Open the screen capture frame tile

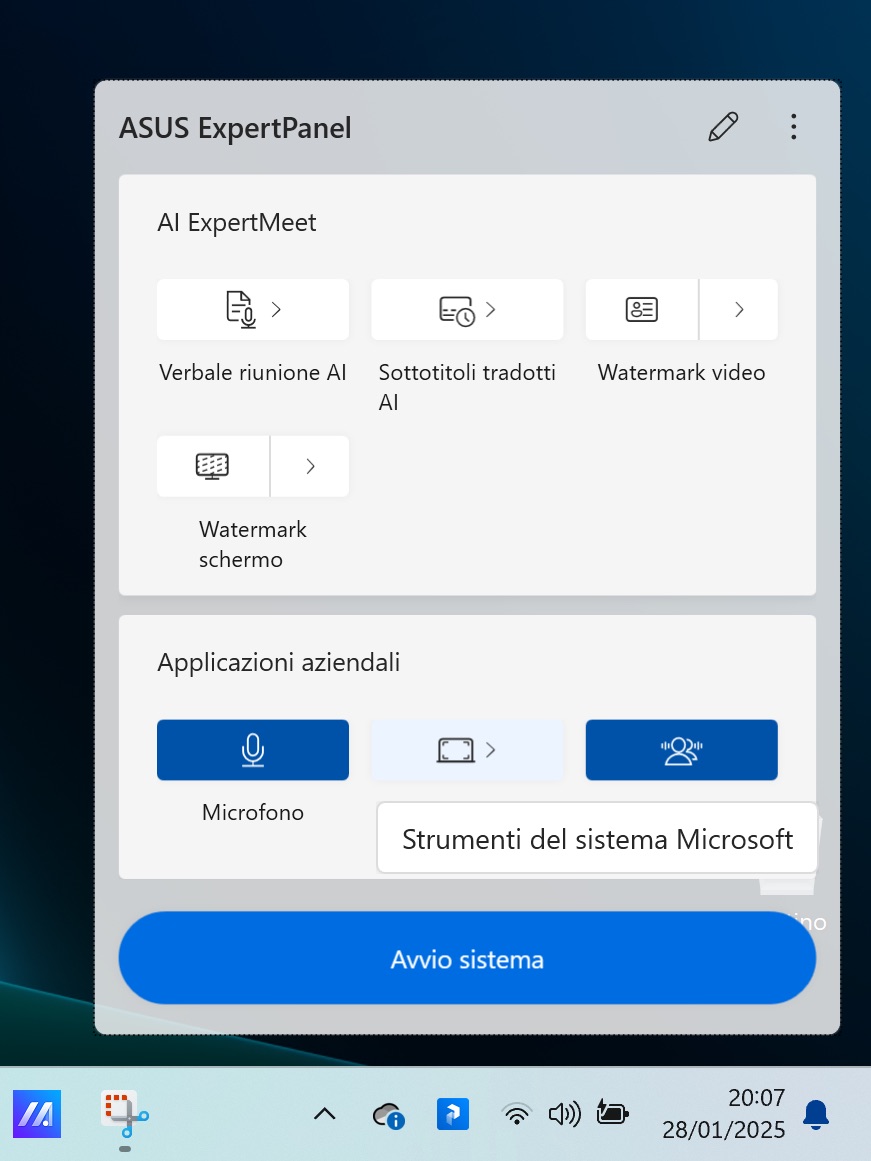467,750
